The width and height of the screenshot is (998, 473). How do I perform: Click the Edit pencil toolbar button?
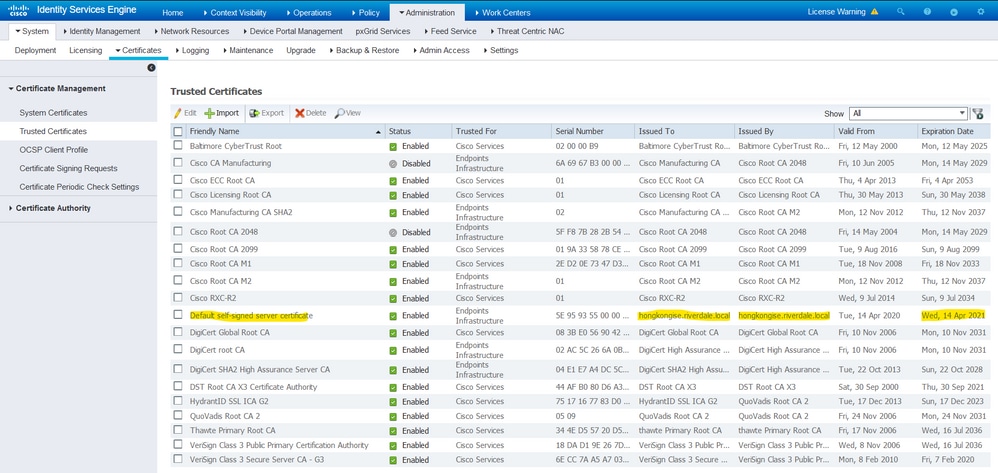pos(185,113)
